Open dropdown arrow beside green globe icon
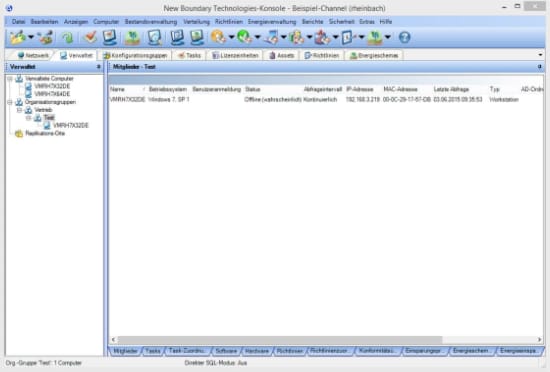 pyautogui.click(x=257, y=37)
